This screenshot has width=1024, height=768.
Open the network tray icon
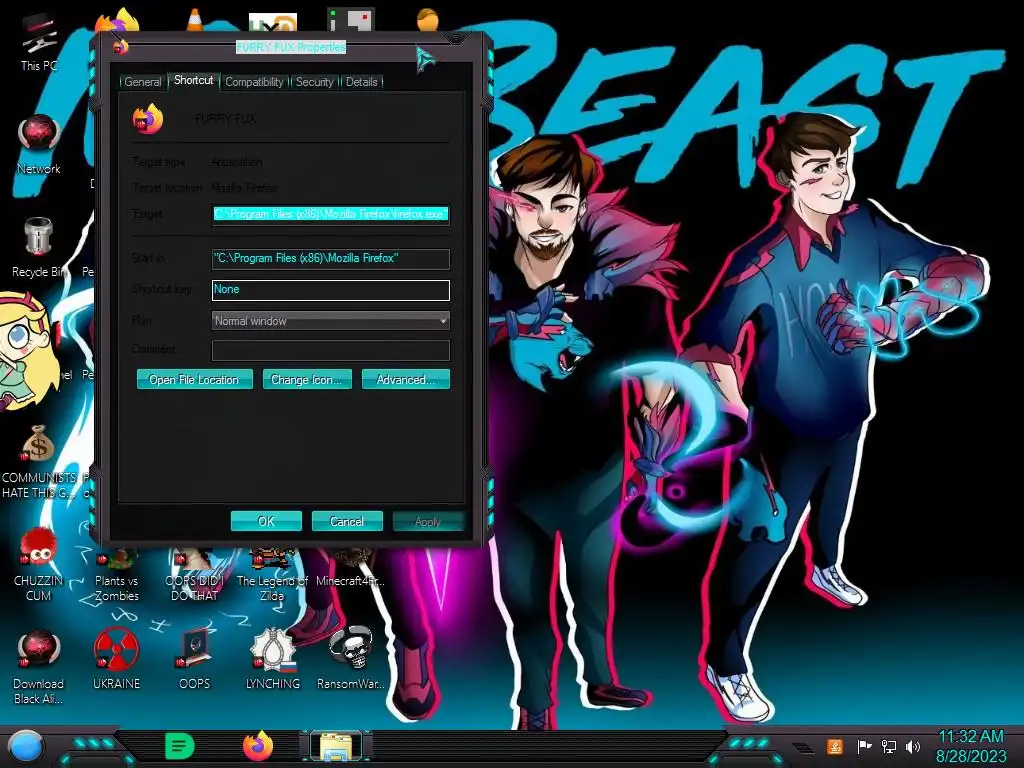(x=888, y=746)
